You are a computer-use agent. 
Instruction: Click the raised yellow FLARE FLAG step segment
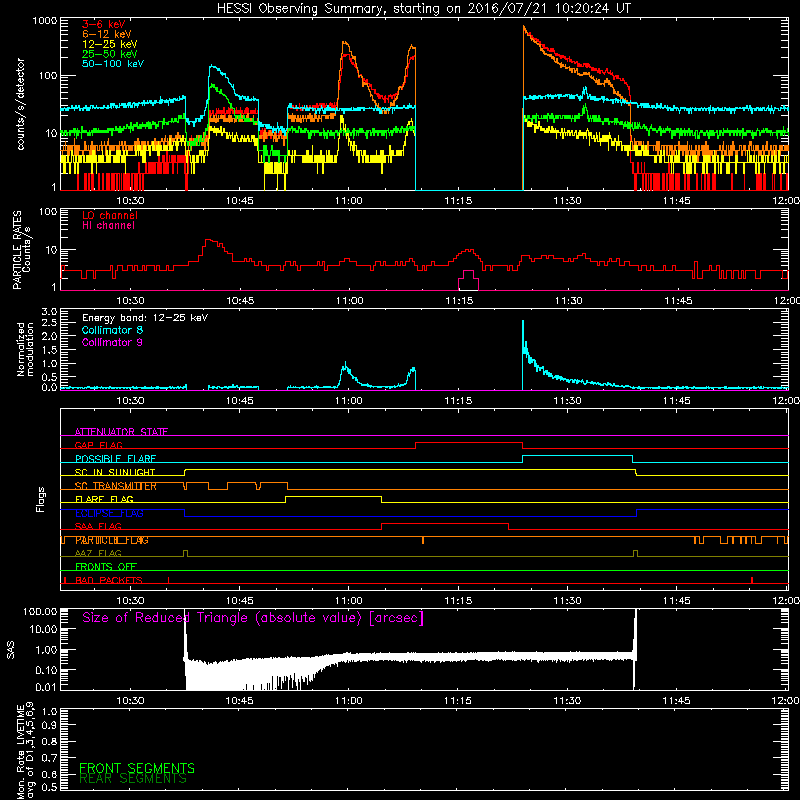(334, 496)
